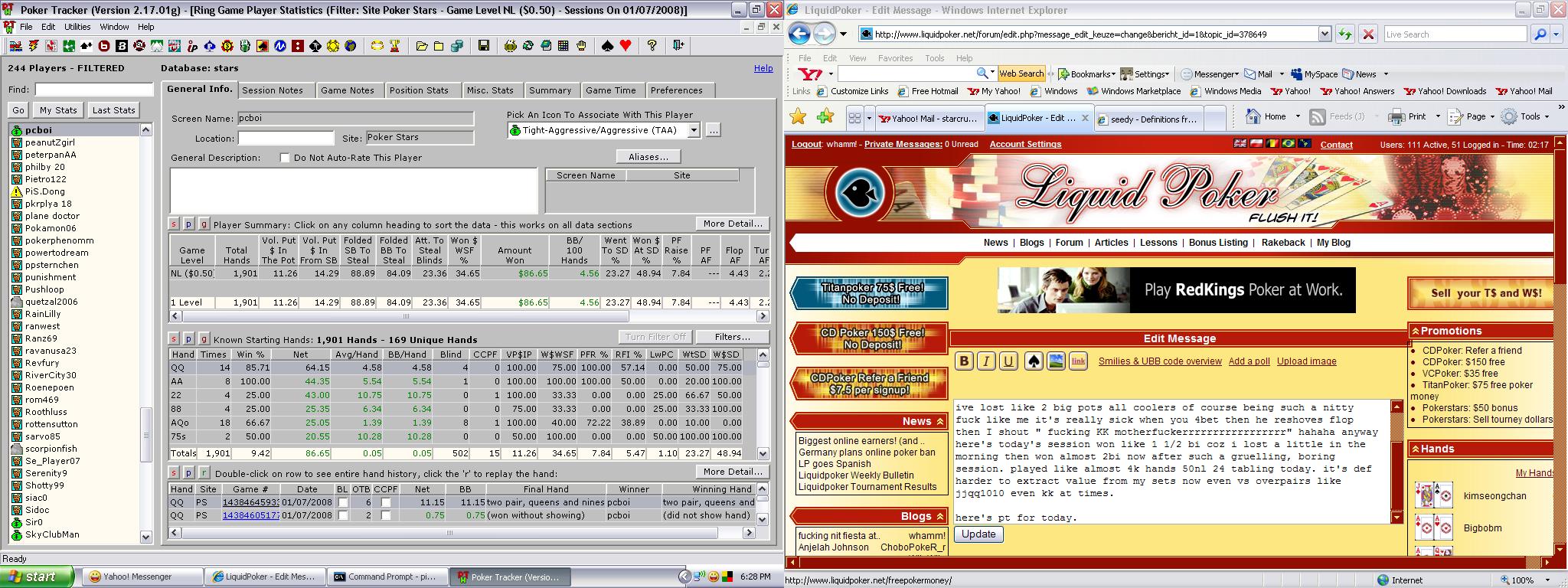The image size is (1568, 588).
Task: Toggle CCPF checkbox for game 14384645933
Action: pyautogui.click(x=386, y=502)
